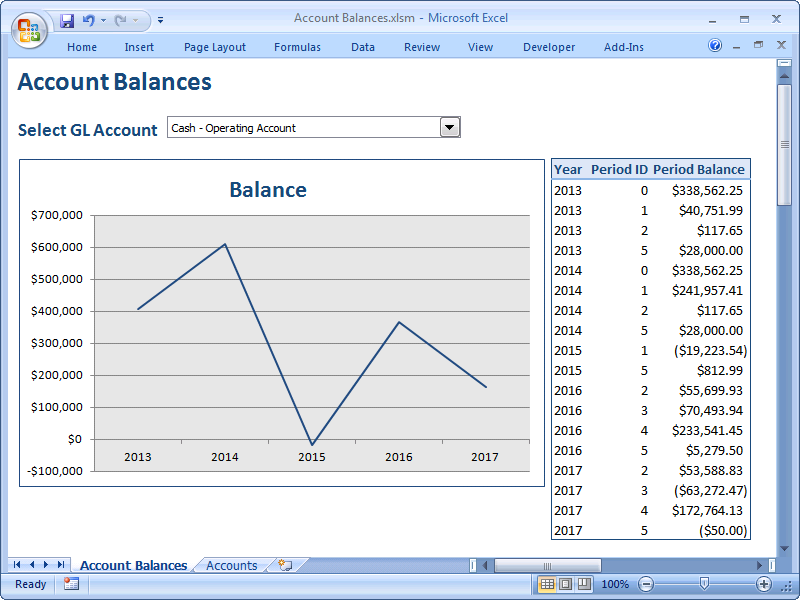Expand the Select GL Account dropdown
The height and width of the screenshot is (600, 800).
pos(450,127)
